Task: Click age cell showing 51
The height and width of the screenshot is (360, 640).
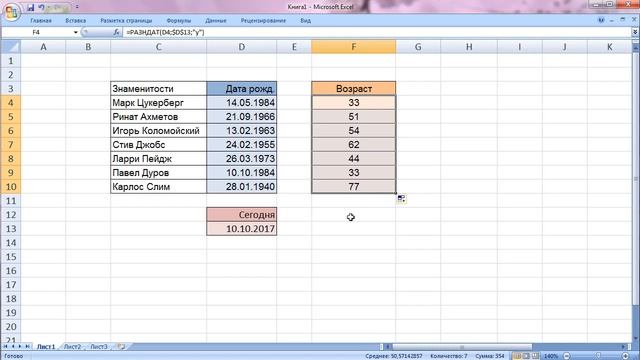Action: (353, 117)
